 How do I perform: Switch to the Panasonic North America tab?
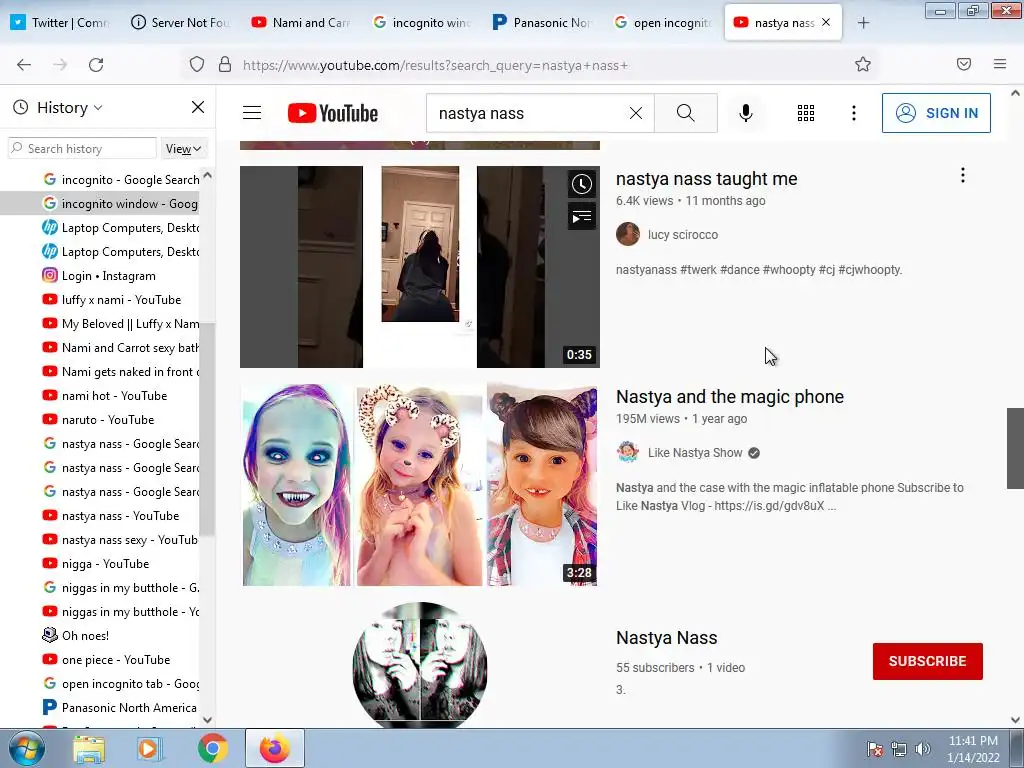[542, 23]
